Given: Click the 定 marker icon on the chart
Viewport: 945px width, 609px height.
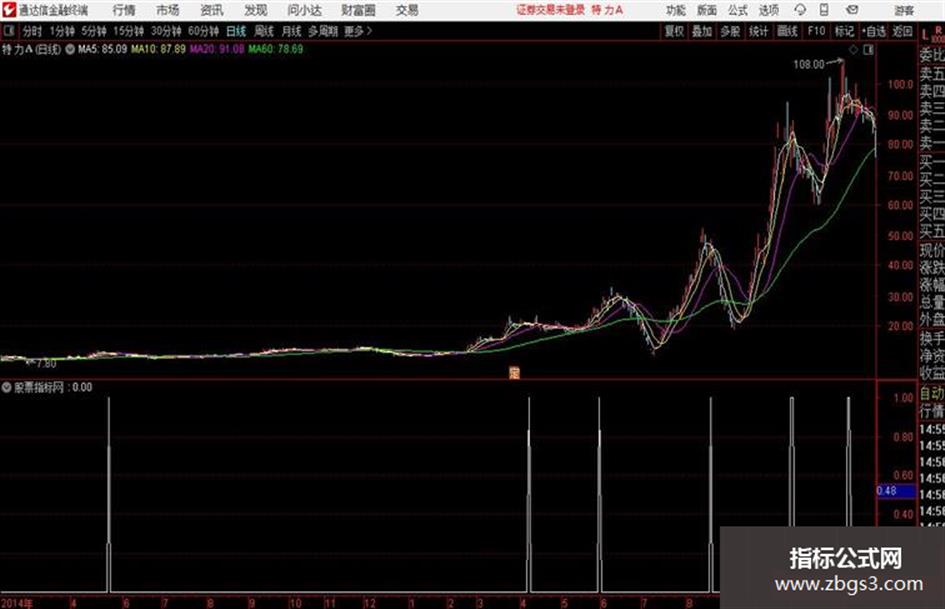Looking at the screenshot, I should pyautogui.click(x=514, y=373).
